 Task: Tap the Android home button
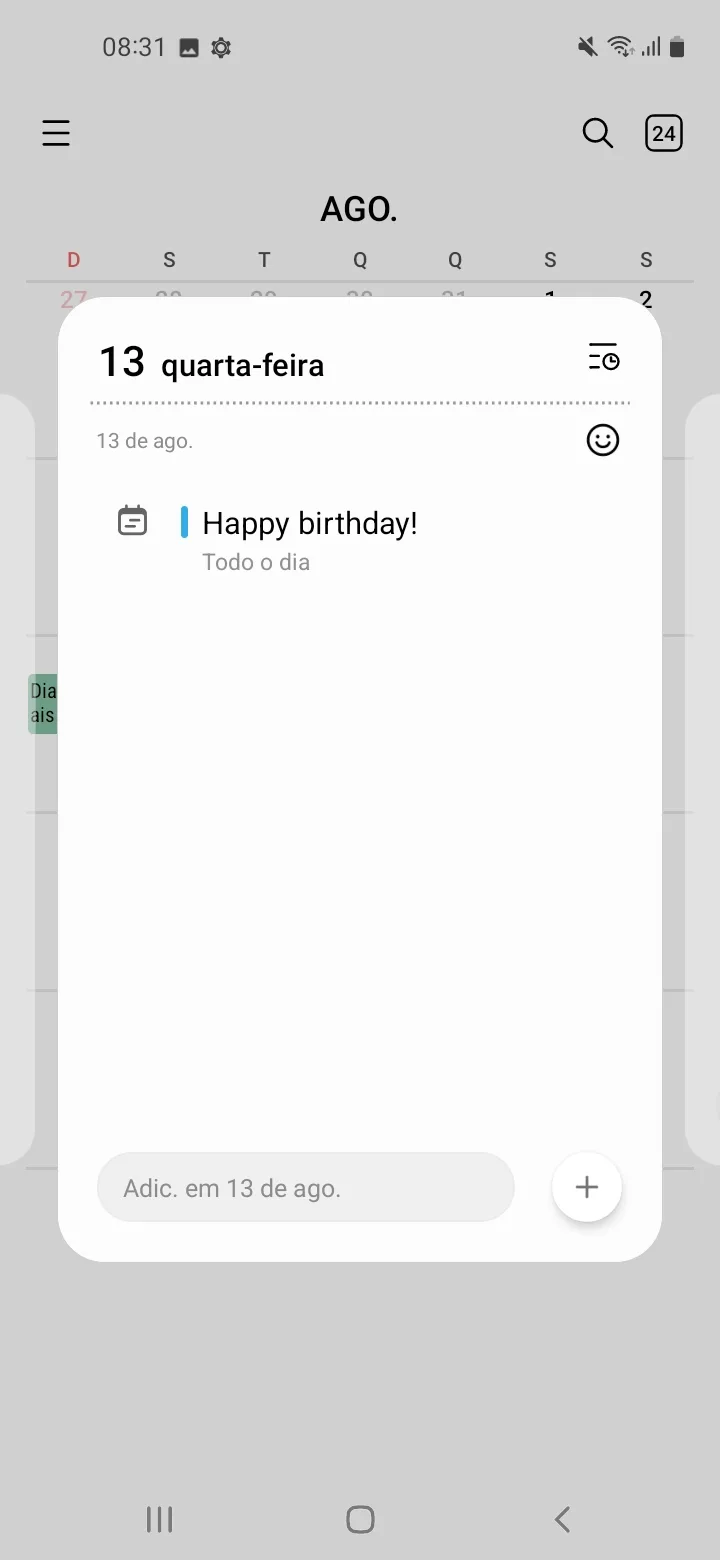coord(360,1520)
